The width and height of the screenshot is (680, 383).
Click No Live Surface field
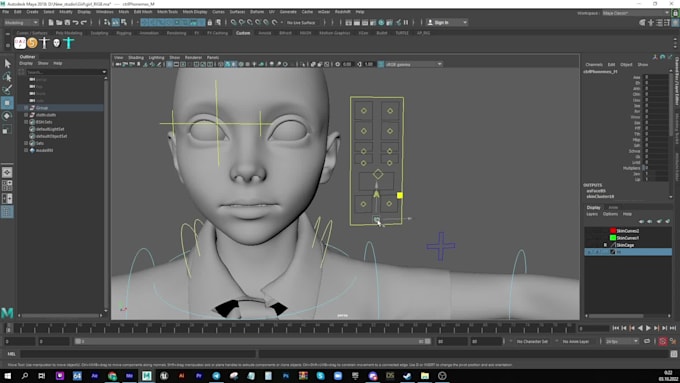tap(301, 22)
